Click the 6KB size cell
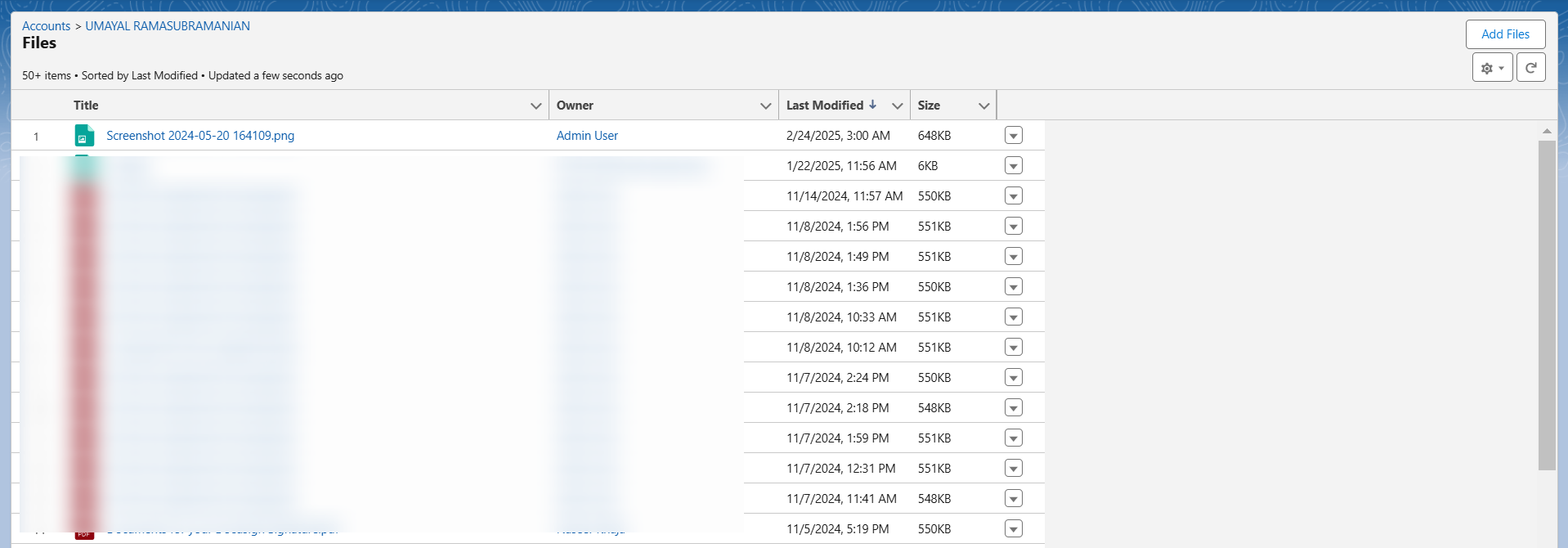The image size is (1568, 548). tap(928, 166)
